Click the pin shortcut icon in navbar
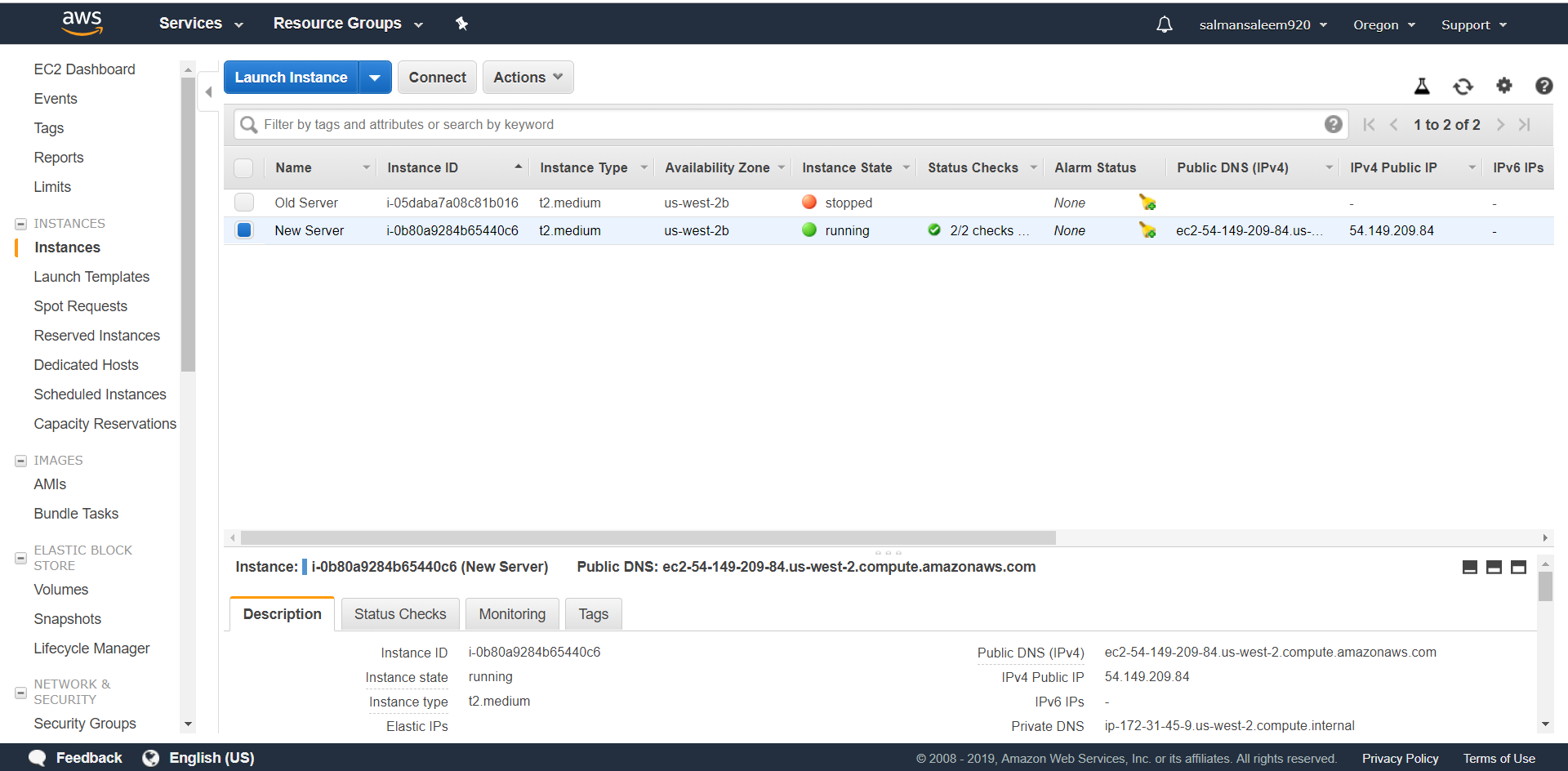1568x771 pixels. pyautogui.click(x=461, y=24)
